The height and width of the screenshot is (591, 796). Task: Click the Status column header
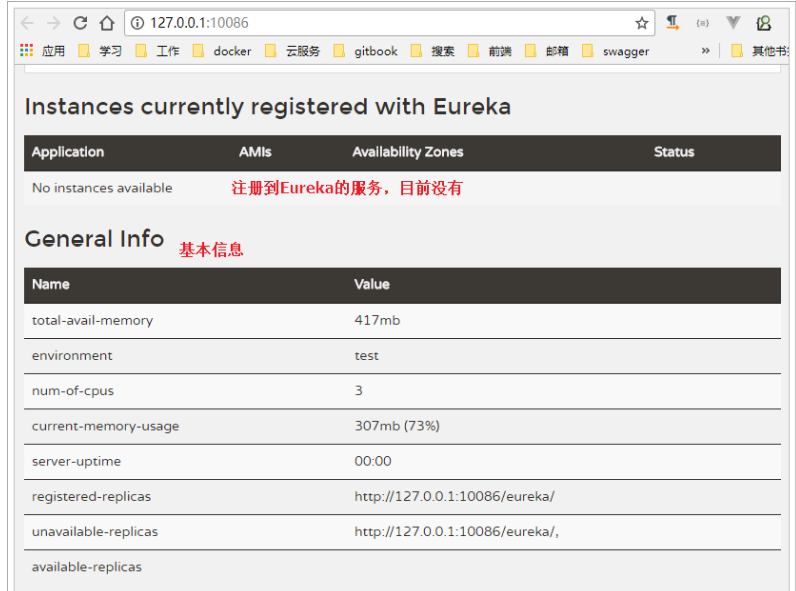coord(674,152)
